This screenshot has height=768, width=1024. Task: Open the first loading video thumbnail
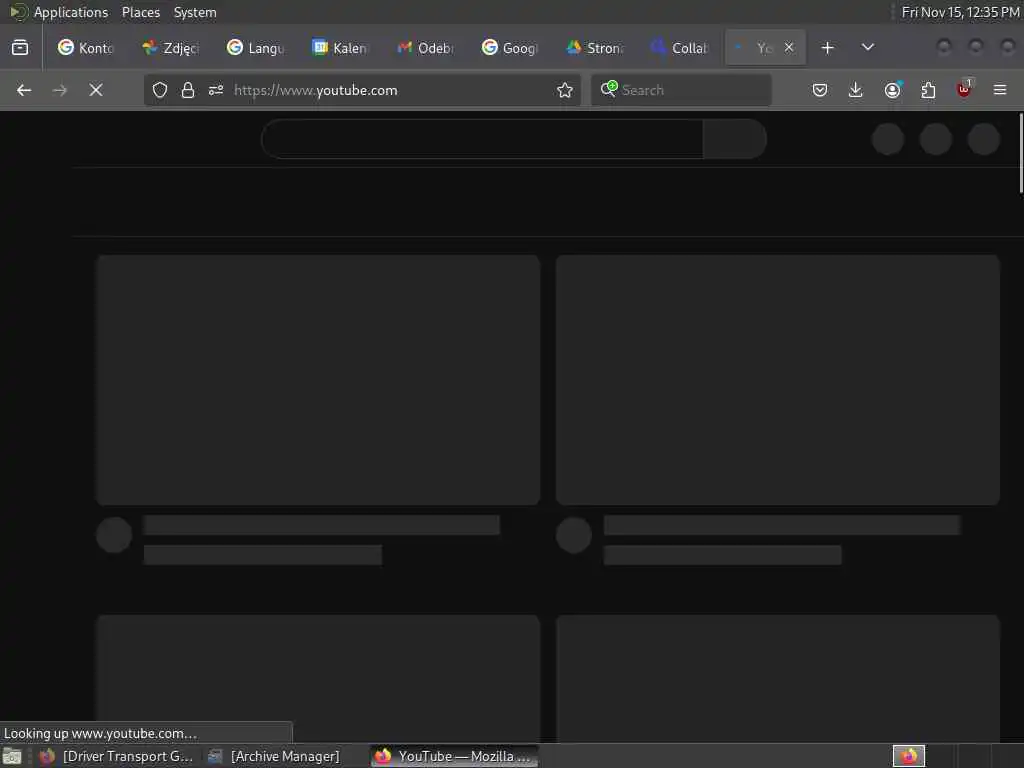click(318, 380)
